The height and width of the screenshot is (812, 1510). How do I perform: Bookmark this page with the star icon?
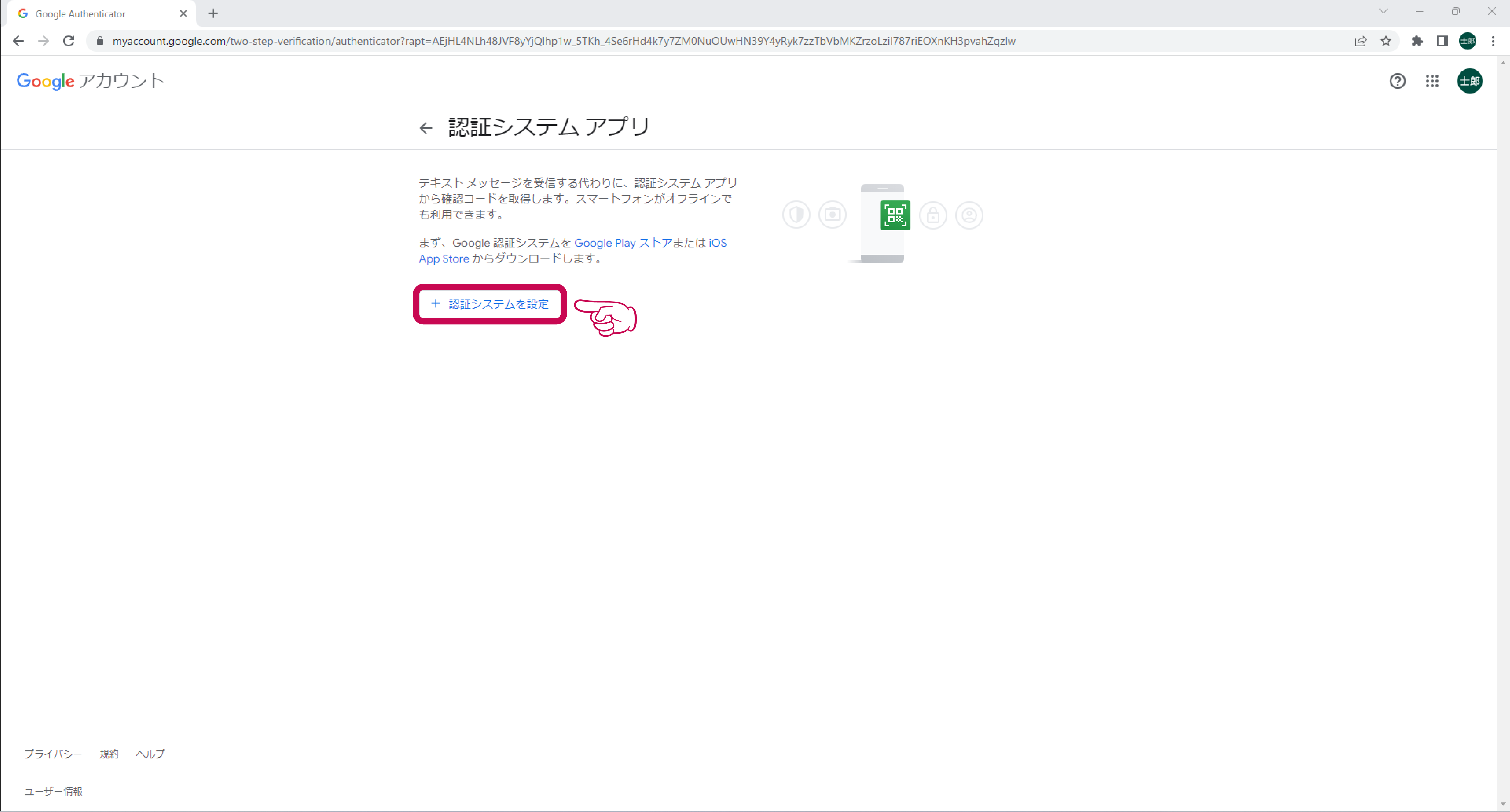click(x=1386, y=41)
